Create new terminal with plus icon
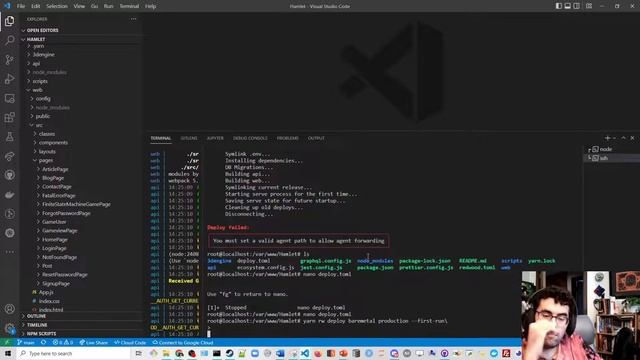 tap(607, 138)
